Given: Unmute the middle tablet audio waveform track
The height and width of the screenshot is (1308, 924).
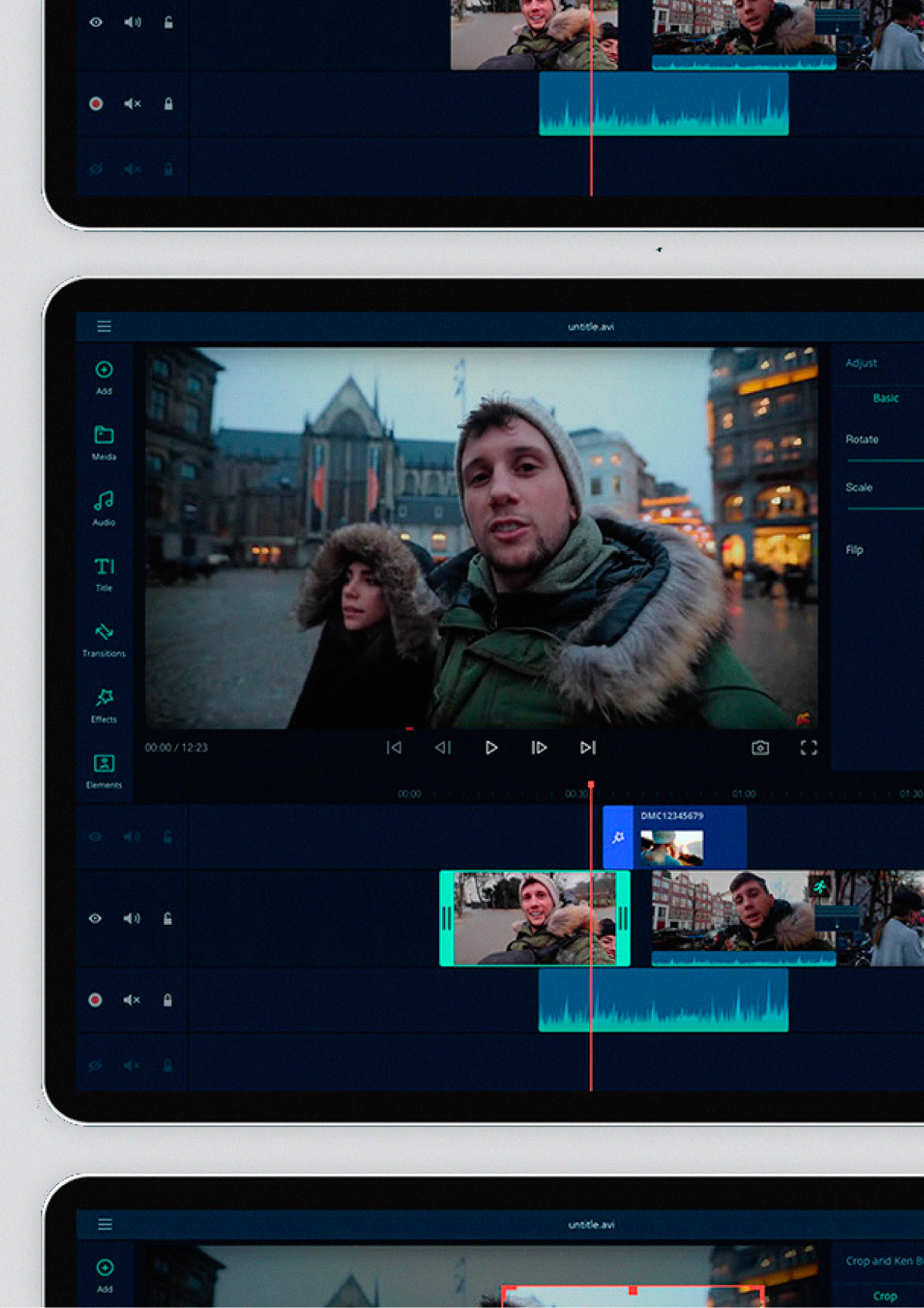Looking at the screenshot, I should (x=132, y=1000).
